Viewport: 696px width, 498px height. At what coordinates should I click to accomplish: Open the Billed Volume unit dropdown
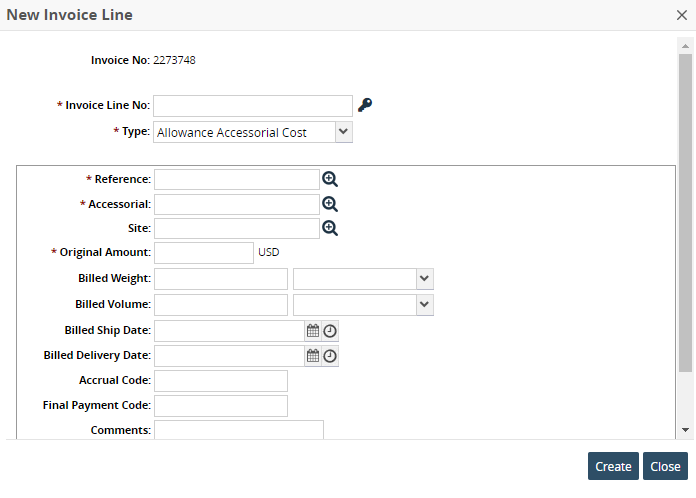click(x=424, y=304)
